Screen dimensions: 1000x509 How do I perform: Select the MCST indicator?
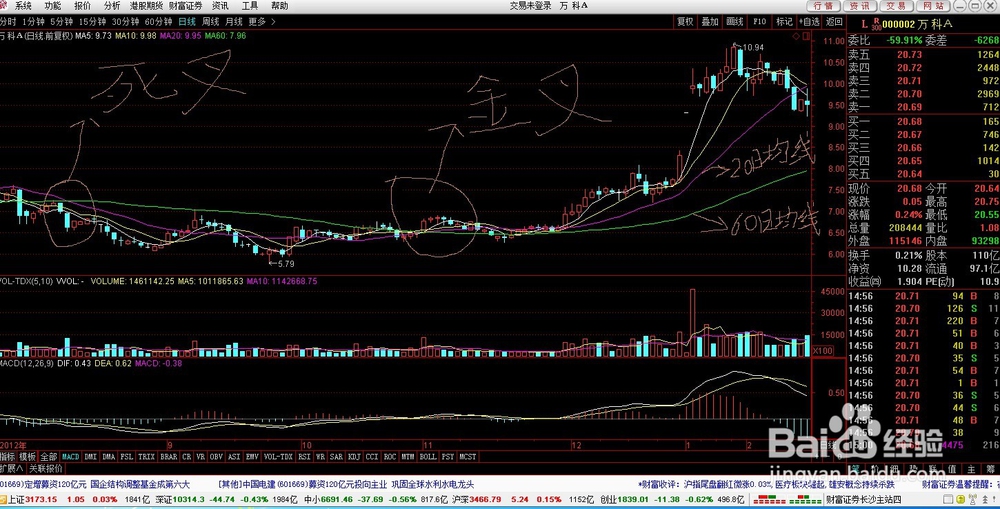467,457
